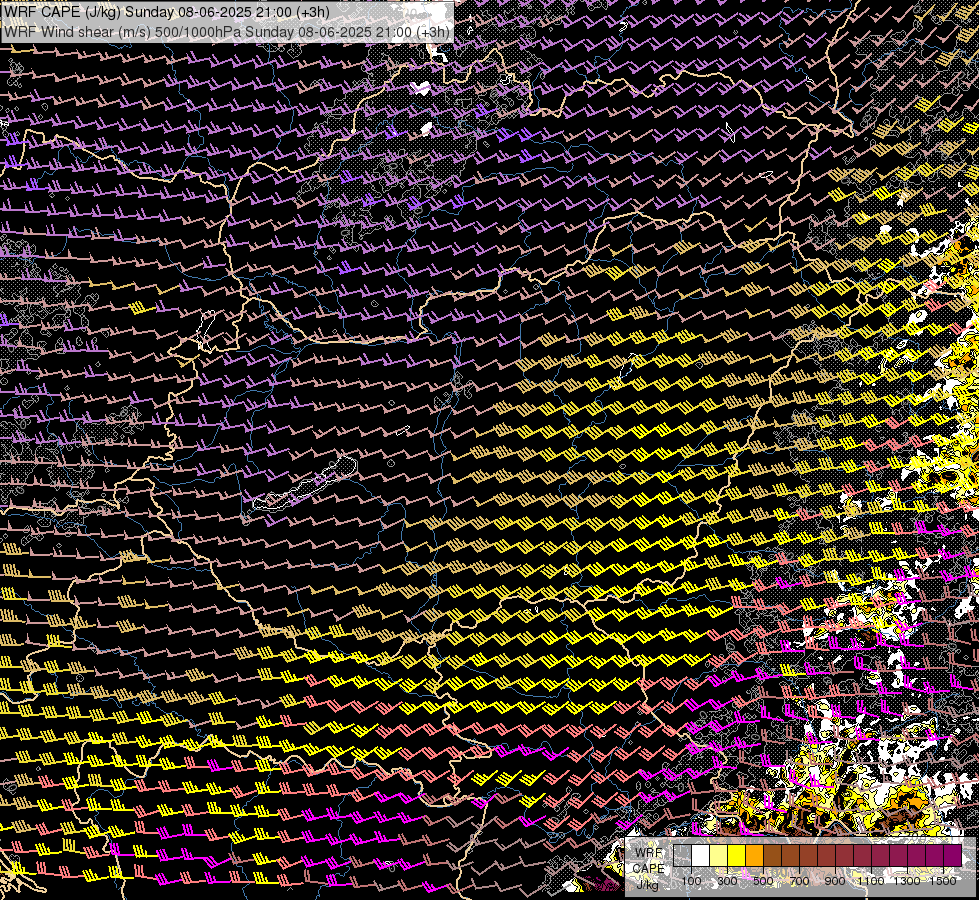Click the 300 legend value

click(x=727, y=881)
